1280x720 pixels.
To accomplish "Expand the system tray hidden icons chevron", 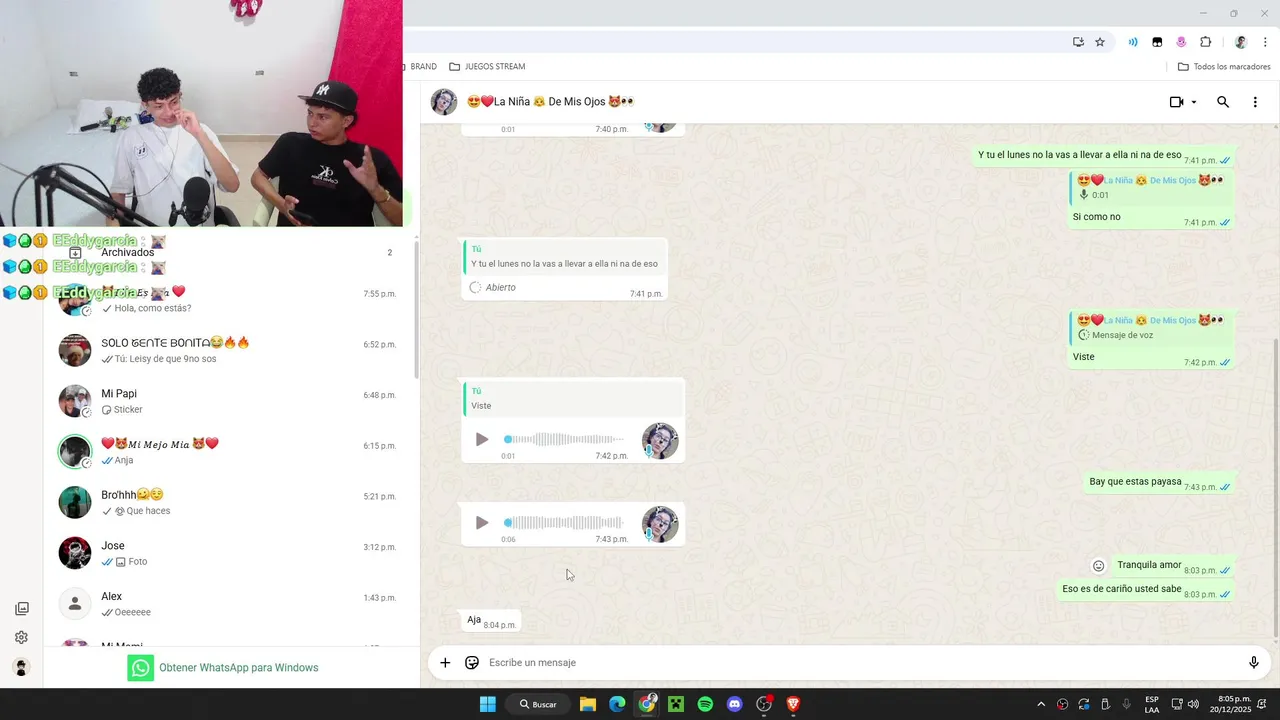I will [x=1041, y=704].
